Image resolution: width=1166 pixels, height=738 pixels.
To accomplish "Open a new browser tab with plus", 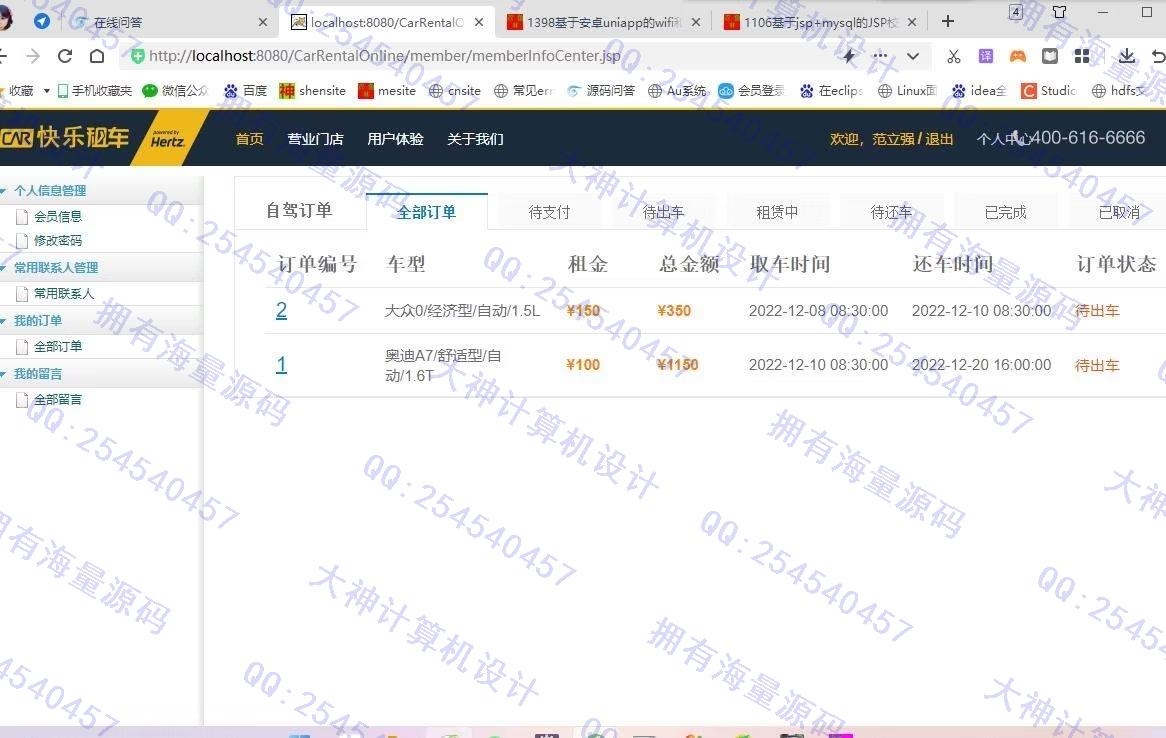I will pos(947,22).
